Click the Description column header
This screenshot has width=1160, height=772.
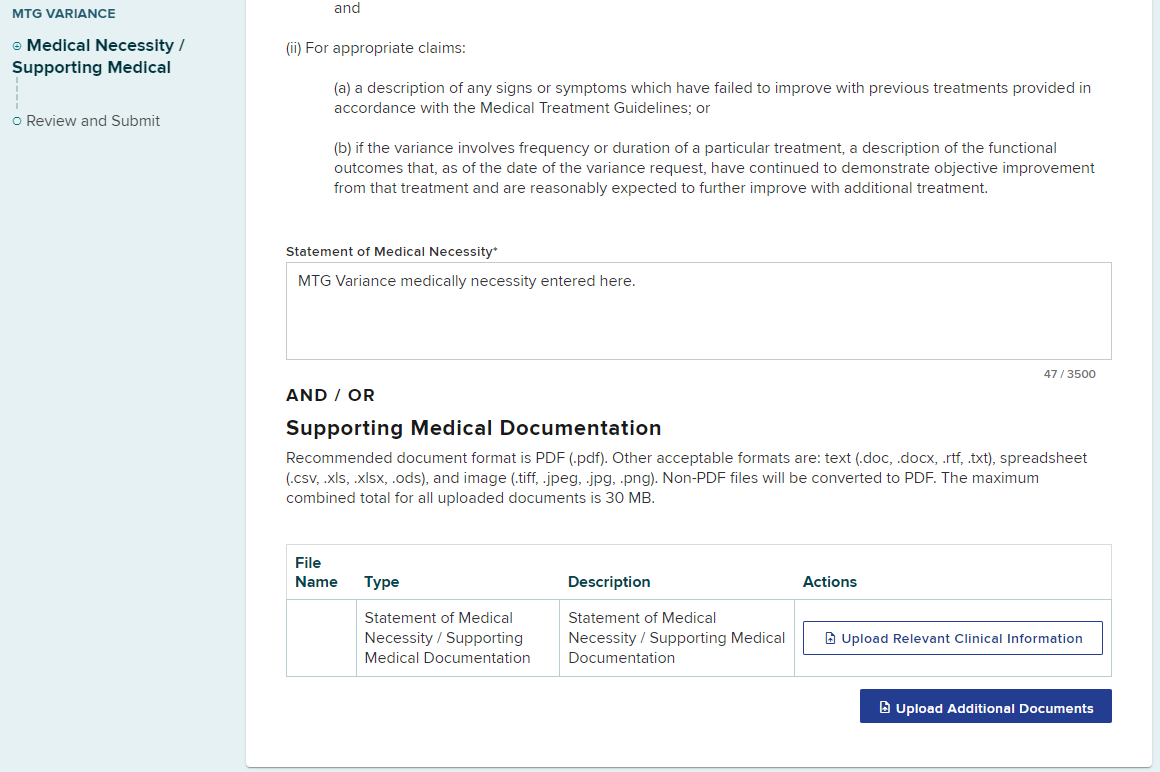(609, 582)
